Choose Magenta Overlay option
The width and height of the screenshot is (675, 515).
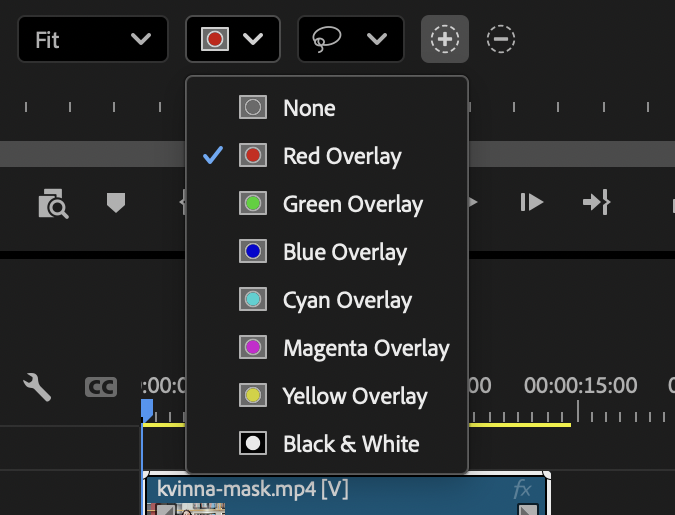pyautogui.click(x=327, y=347)
